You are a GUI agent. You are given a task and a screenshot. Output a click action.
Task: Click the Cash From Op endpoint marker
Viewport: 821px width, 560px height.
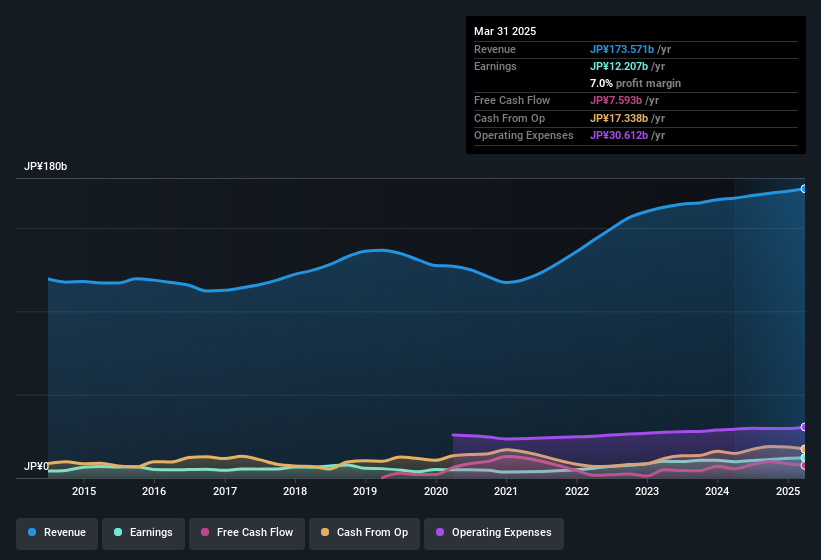click(804, 449)
